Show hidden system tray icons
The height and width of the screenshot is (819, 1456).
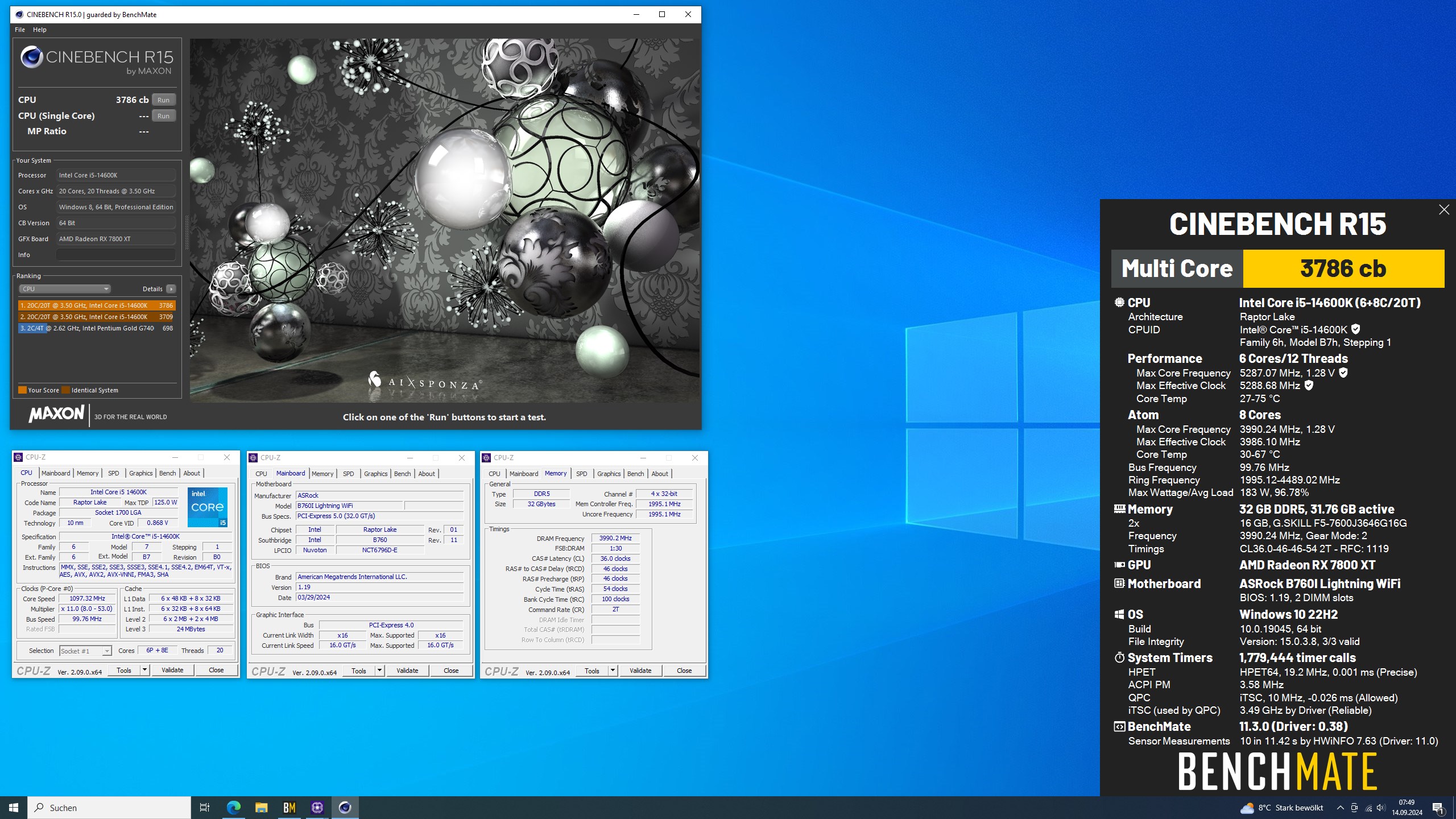pos(1341,808)
